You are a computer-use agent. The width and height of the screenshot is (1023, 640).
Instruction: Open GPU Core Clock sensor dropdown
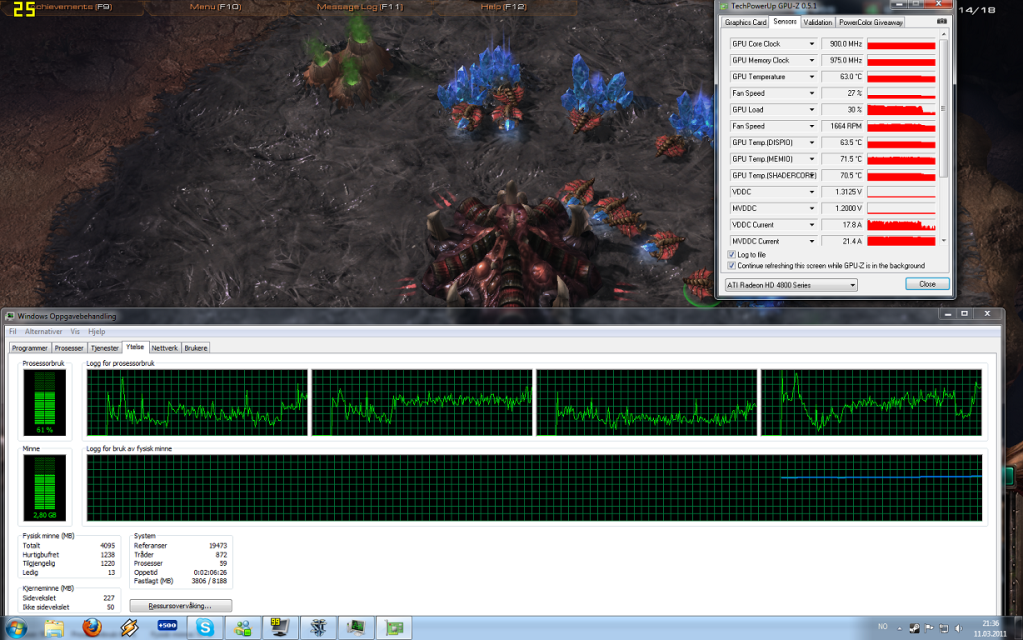pos(812,44)
